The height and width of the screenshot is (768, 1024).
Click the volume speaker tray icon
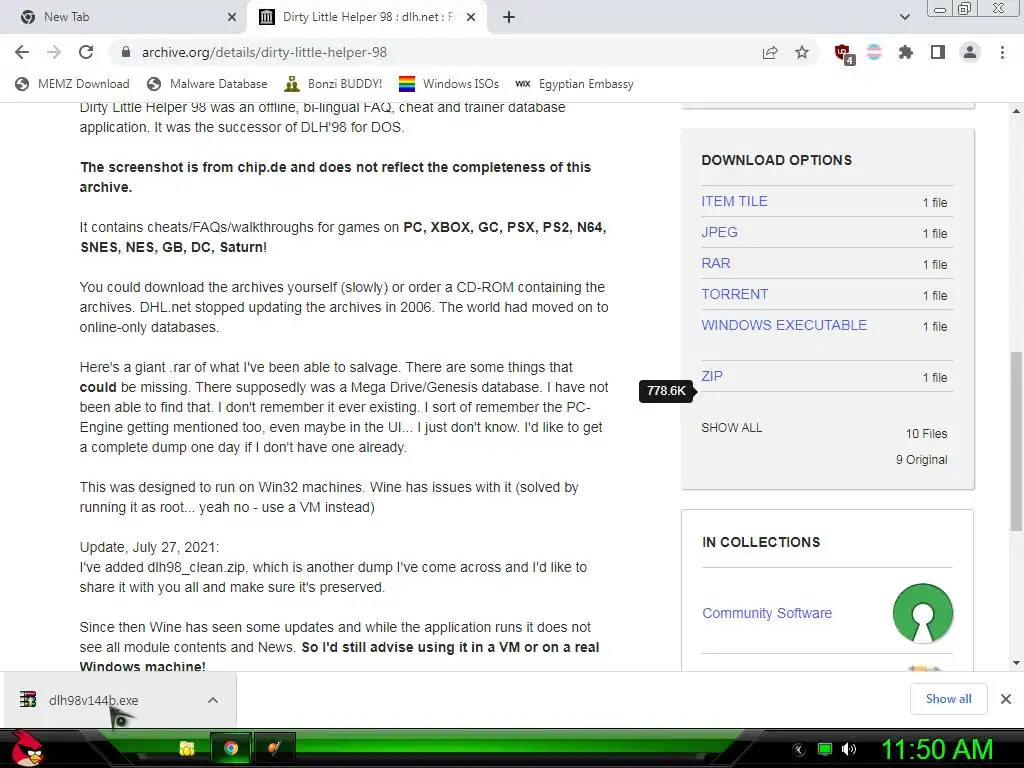pos(849,749)
